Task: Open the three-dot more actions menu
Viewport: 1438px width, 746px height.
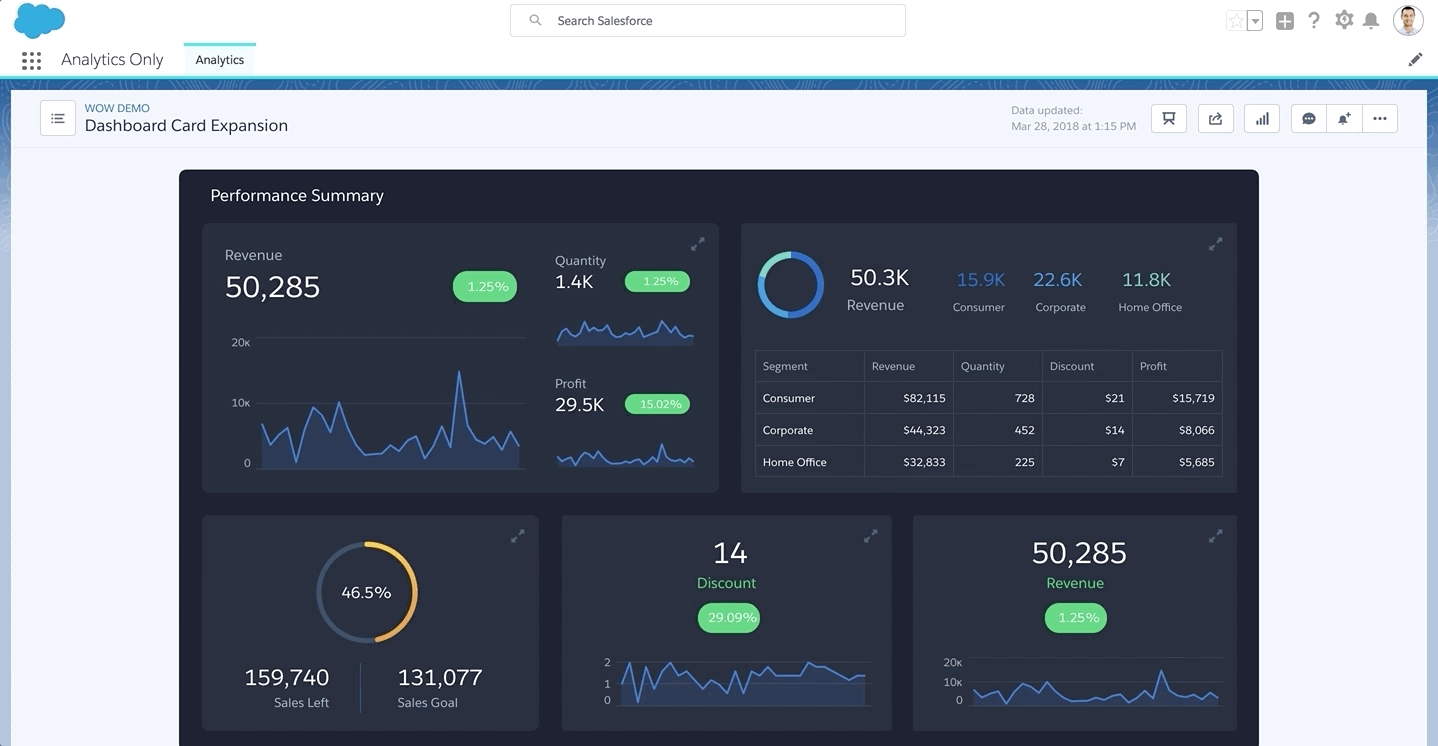Action: (1380, 119)
